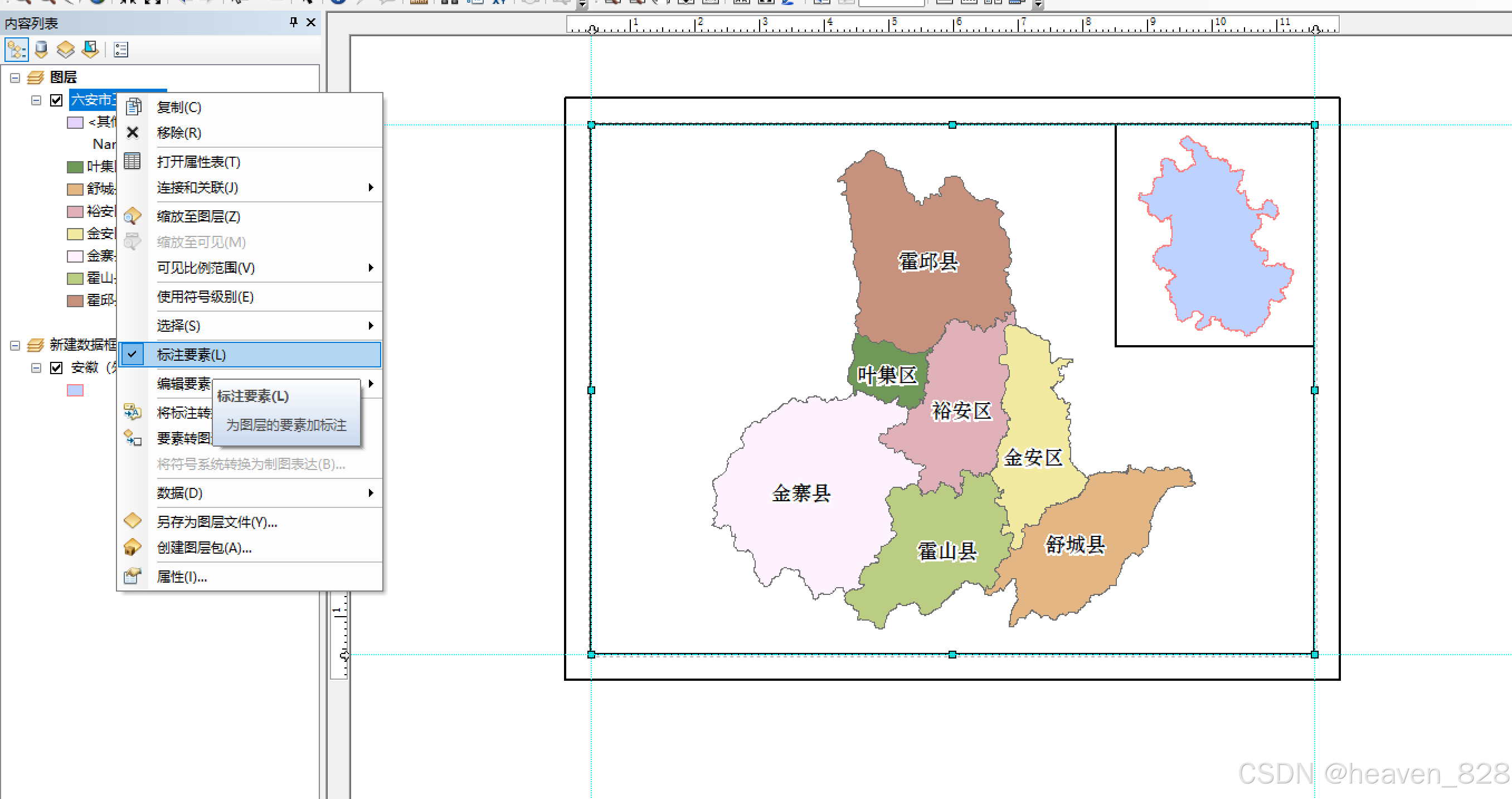
Task: Uncheck the 安徽 layer visibility checkbox
Action: (56, 368)
